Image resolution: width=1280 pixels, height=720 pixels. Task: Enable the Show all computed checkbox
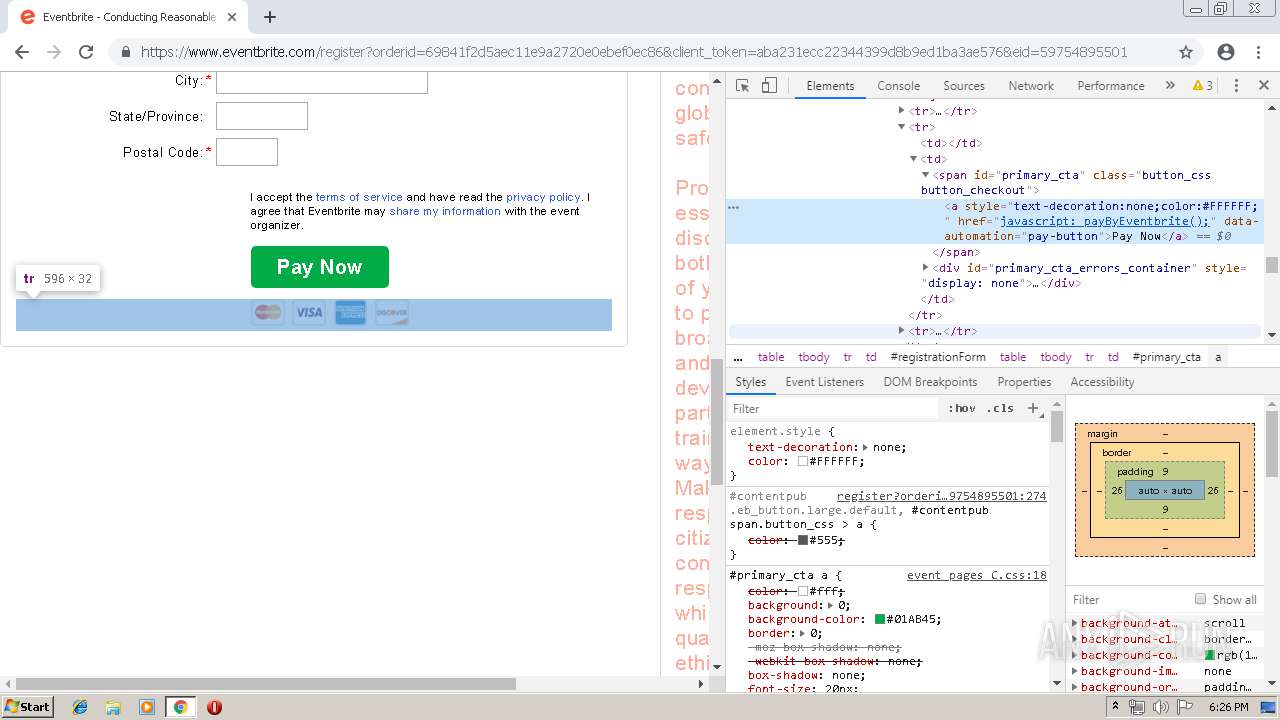click(x=1200, y=599)
